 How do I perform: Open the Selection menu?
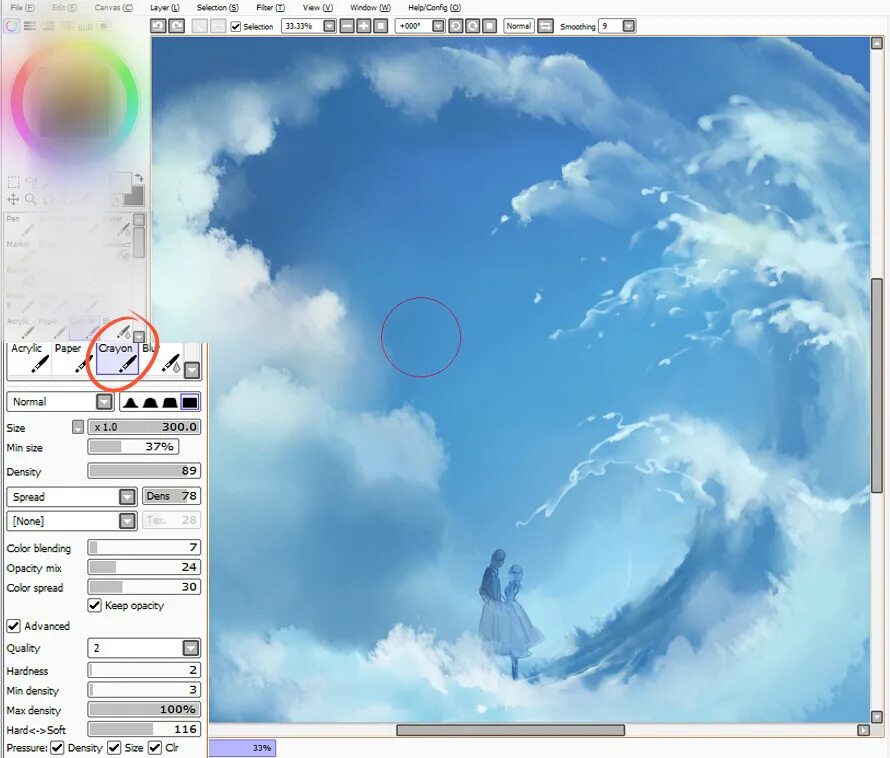point(217,7)
